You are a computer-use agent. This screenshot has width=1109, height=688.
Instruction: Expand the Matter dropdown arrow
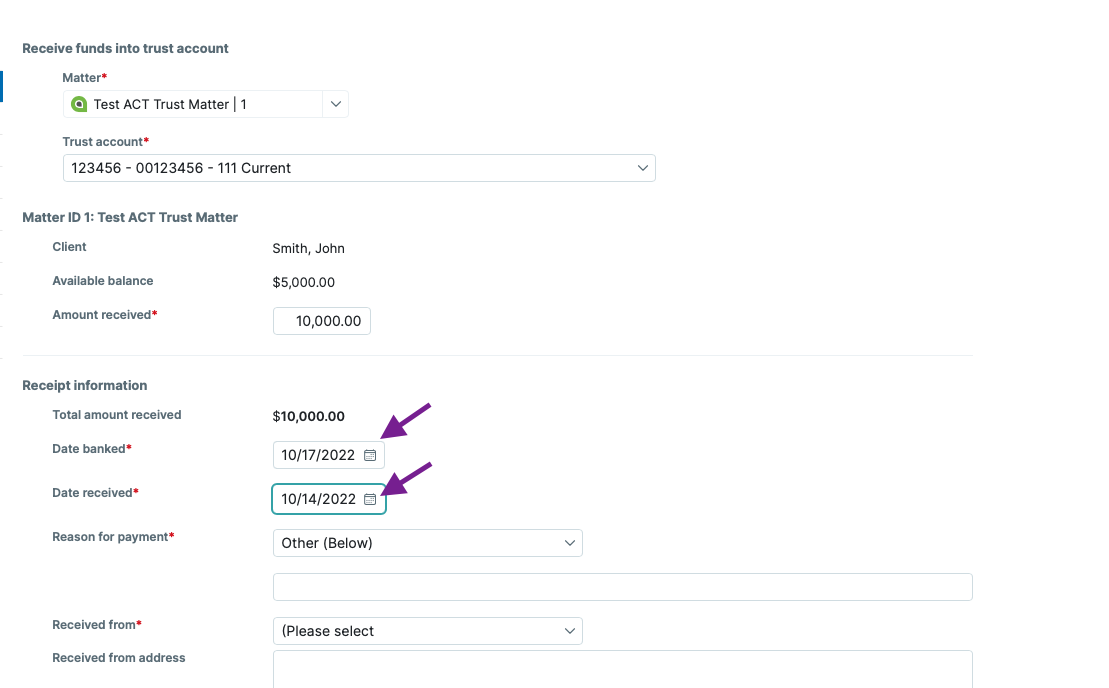[335, 105]
